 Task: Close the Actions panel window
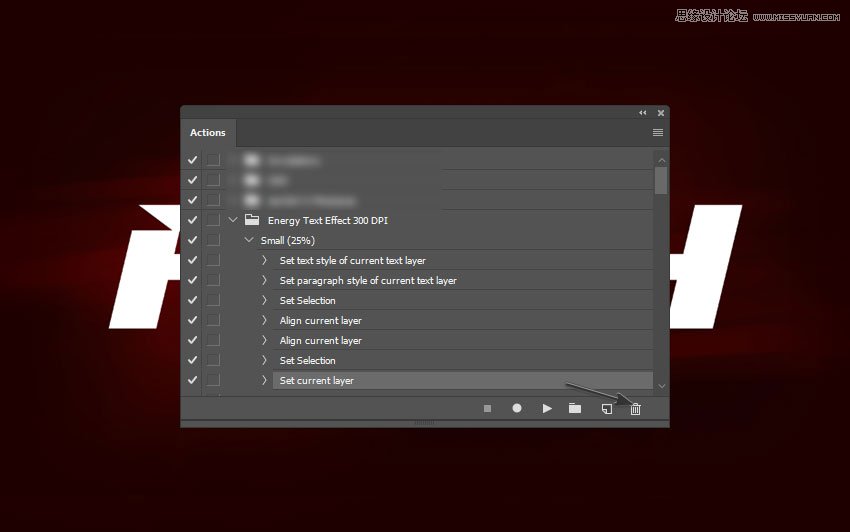pos(660,113)
